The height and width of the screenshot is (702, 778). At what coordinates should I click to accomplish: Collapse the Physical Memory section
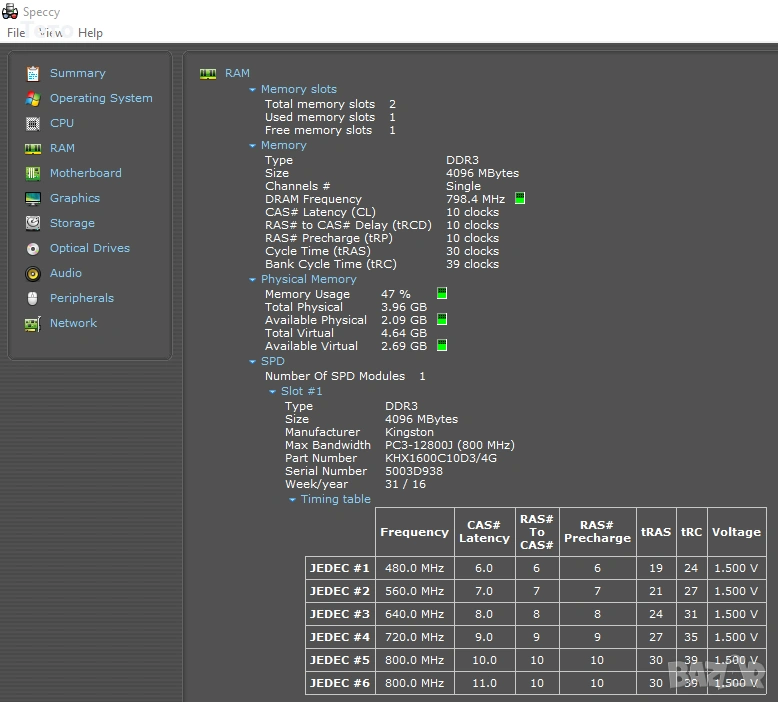pyautogui.click(x=253, y=280)
